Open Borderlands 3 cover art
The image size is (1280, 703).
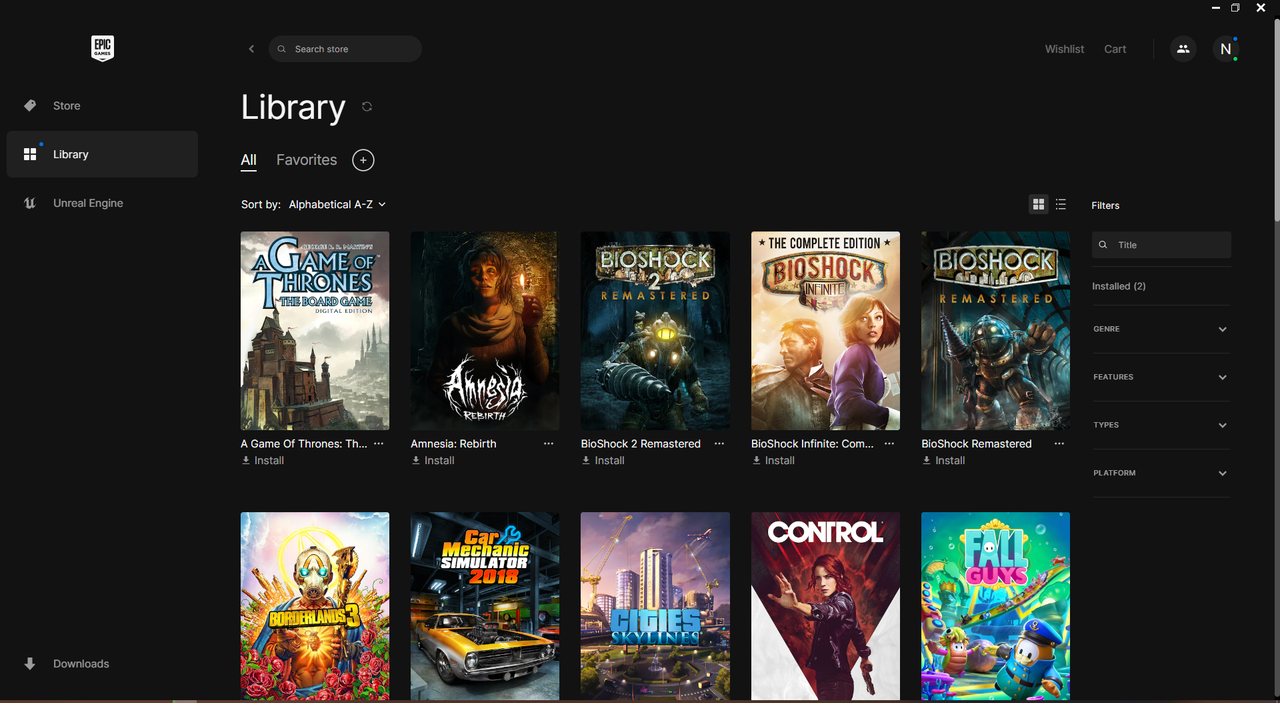pyautogui.click(x=315, y=606)
